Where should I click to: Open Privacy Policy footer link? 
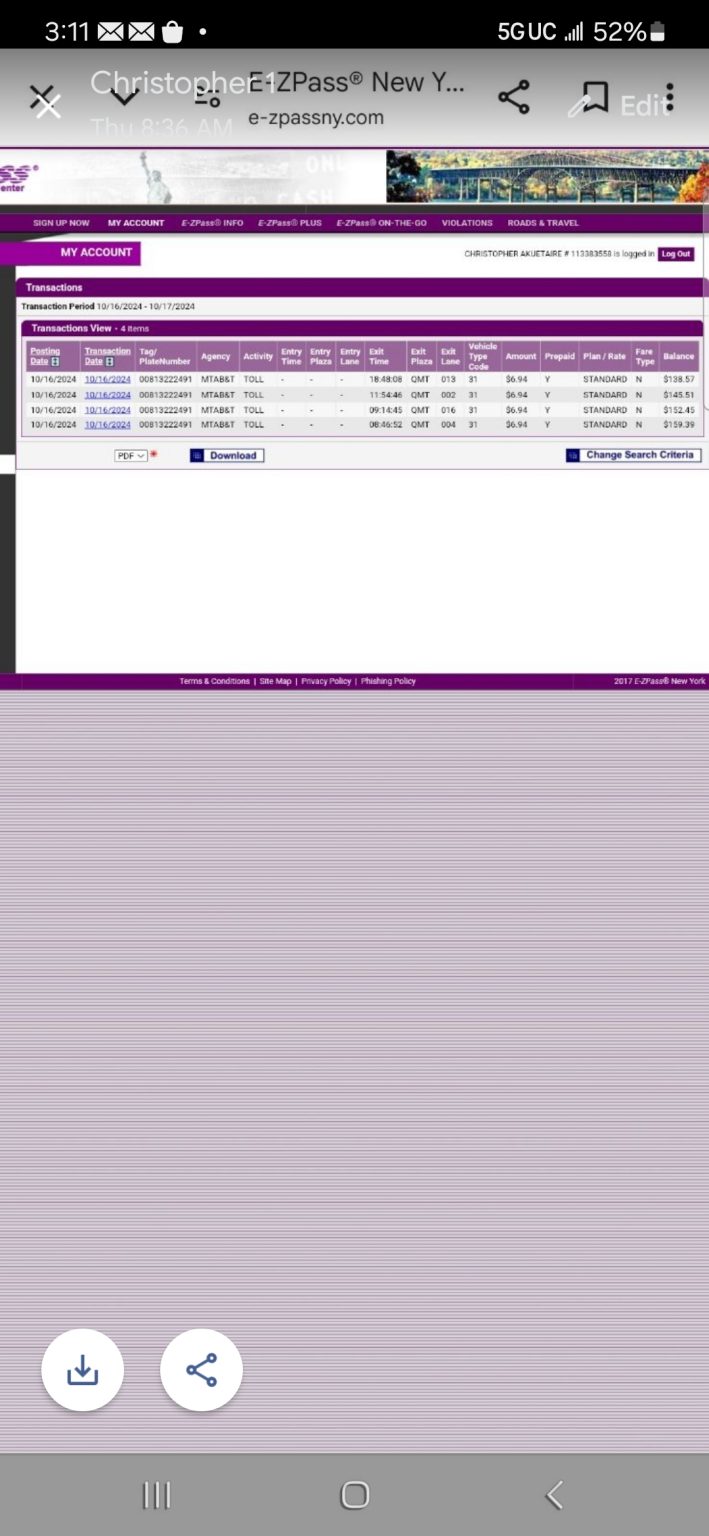(326, 681)
